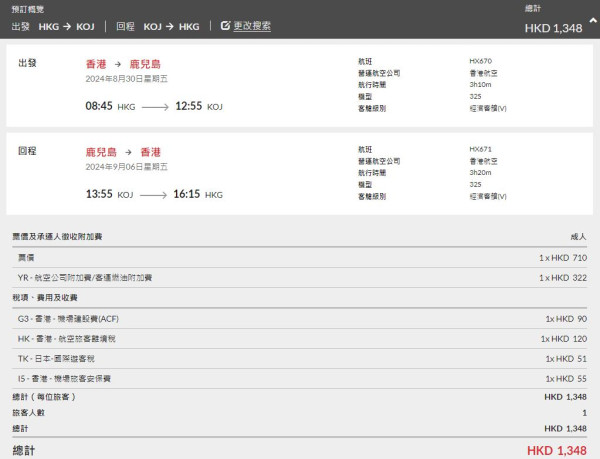Click red 鹿兒島 destination in the outbound card
The height and width of the screenshot is (459, 600).
tap(145, 64)
